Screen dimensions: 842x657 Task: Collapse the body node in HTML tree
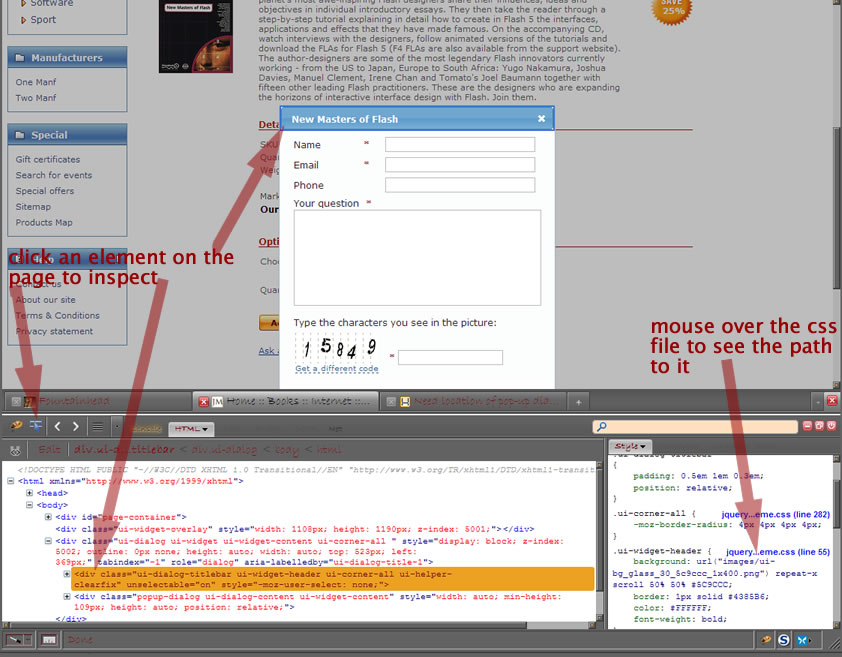(28, 505)
